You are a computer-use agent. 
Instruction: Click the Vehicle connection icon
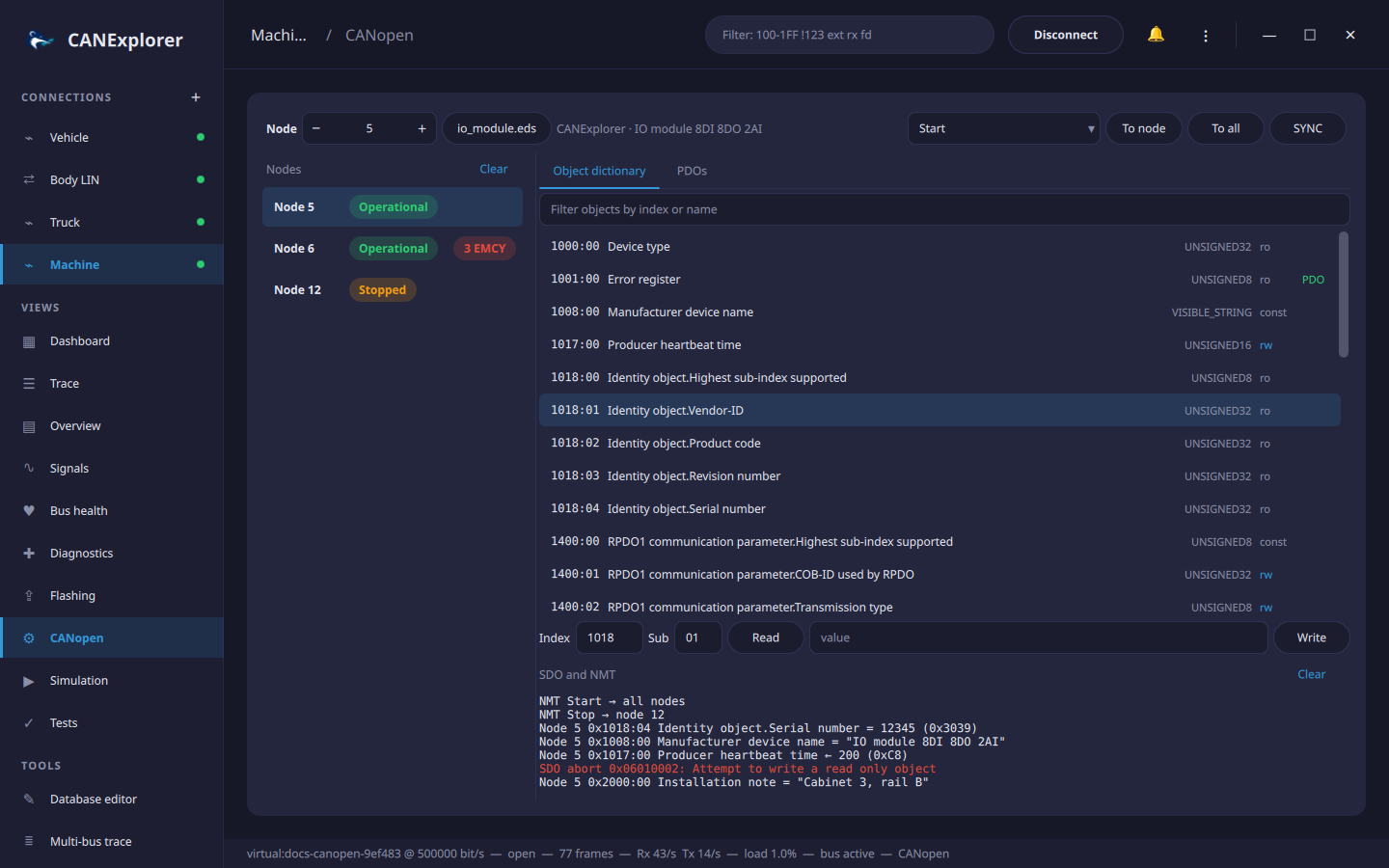click(x=29, y=138)
